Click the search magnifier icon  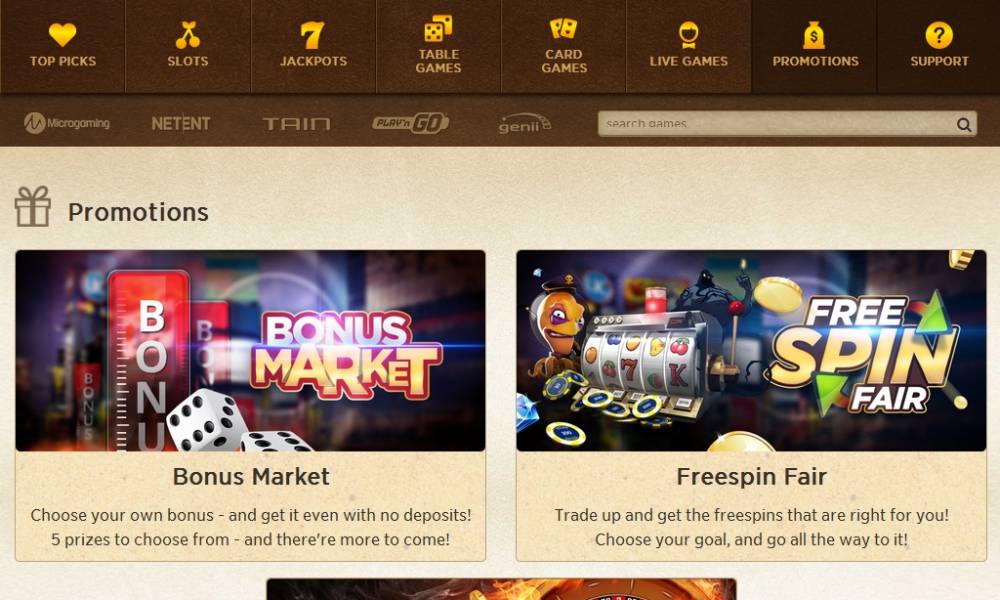[964, 124]
